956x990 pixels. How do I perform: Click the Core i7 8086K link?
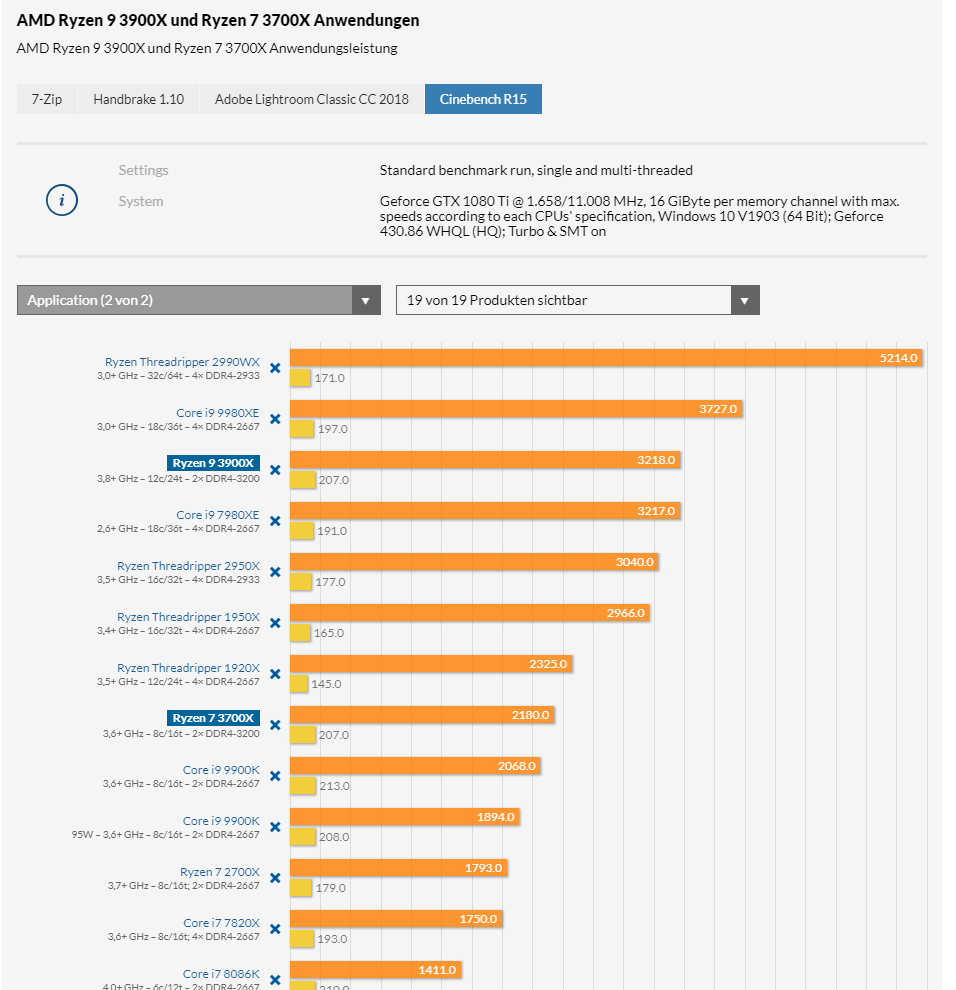click(221, 974)
